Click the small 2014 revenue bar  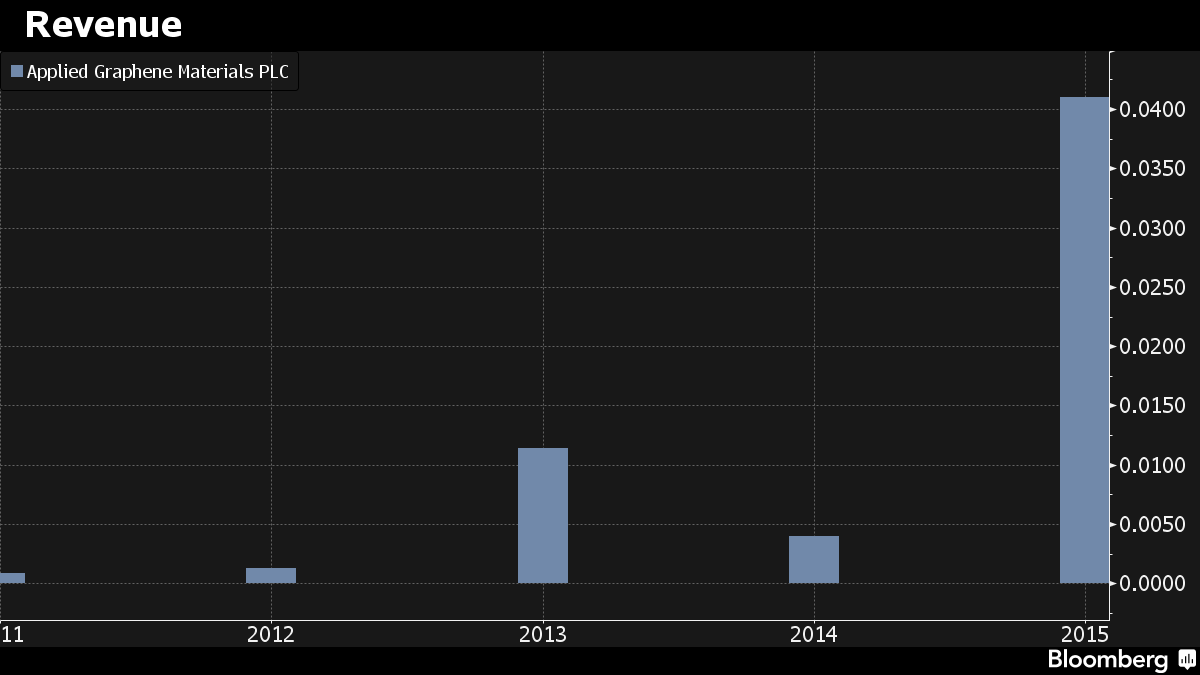click(814, 558)
